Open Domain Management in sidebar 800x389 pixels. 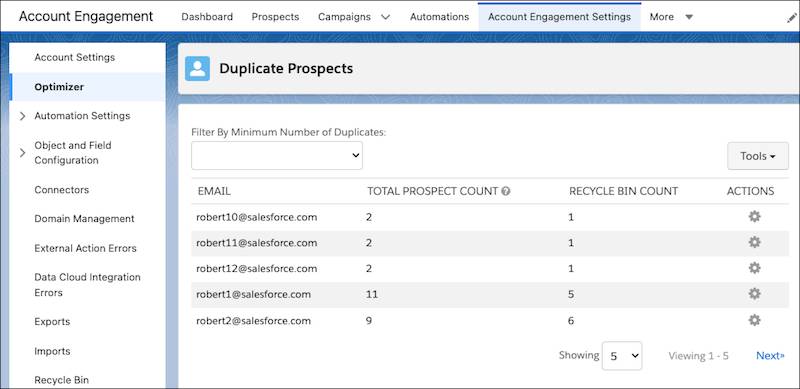point(84,219)
